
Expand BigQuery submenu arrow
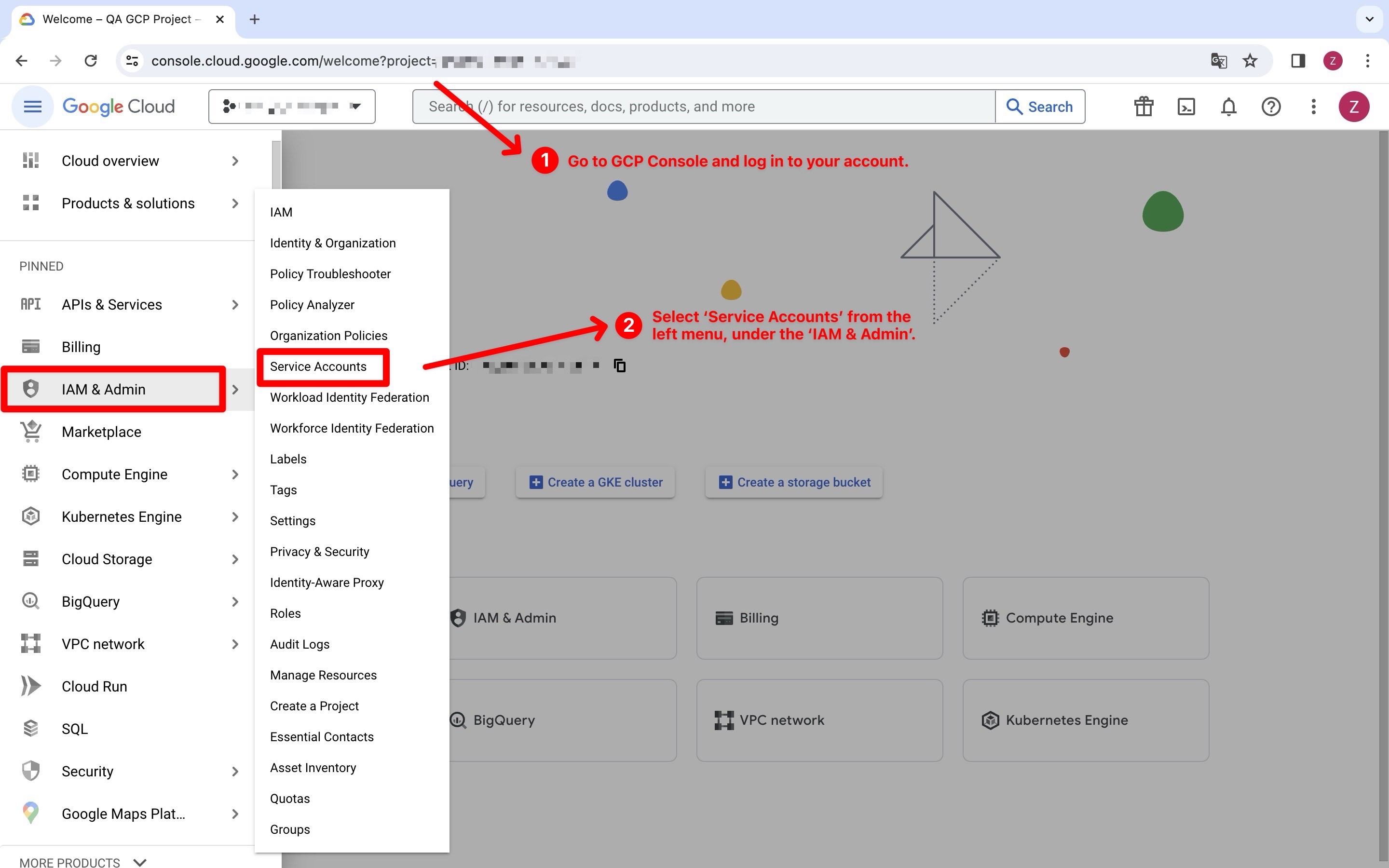click(235, 602)
